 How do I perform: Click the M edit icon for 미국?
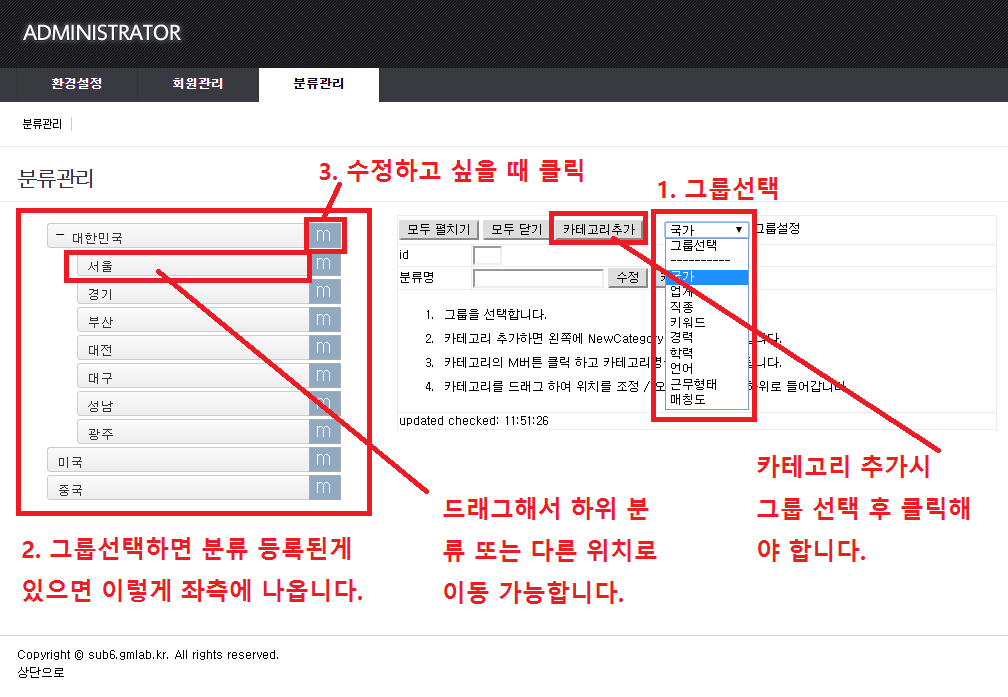click(327, 460)
